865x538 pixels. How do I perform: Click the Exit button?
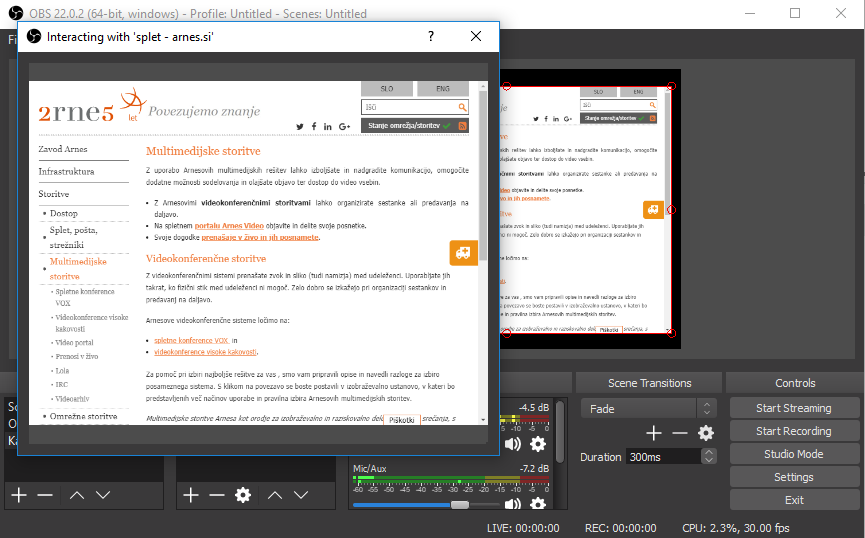click(794, 500)
